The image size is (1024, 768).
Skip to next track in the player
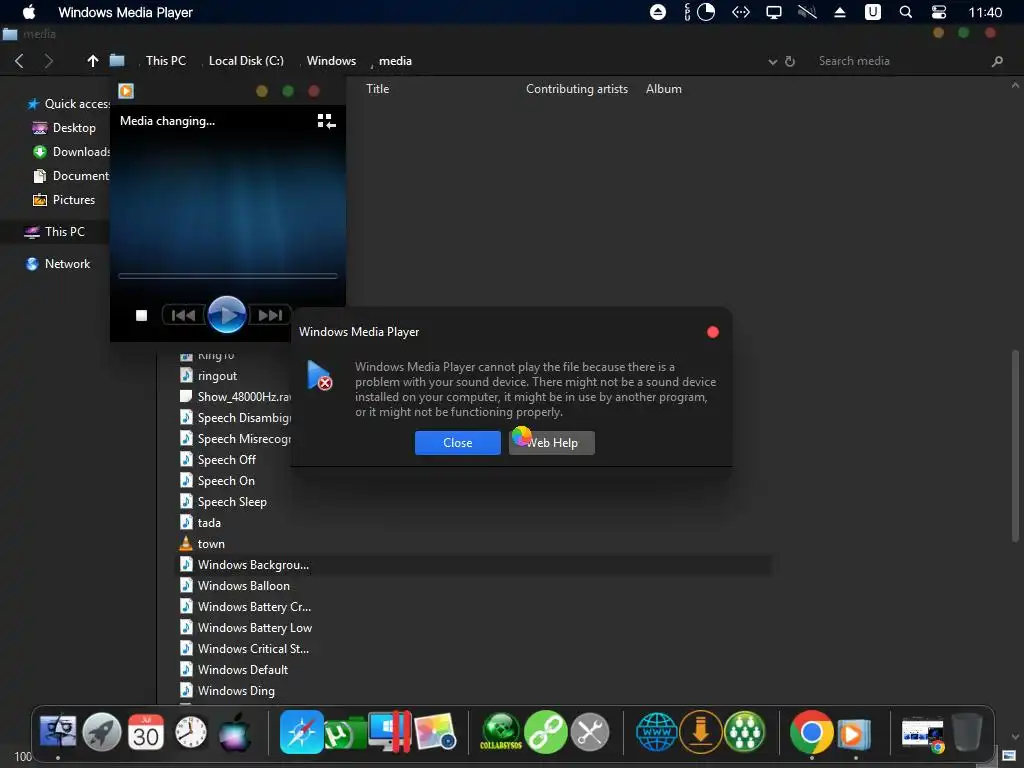pyautogui.click(x=270, y=315)
